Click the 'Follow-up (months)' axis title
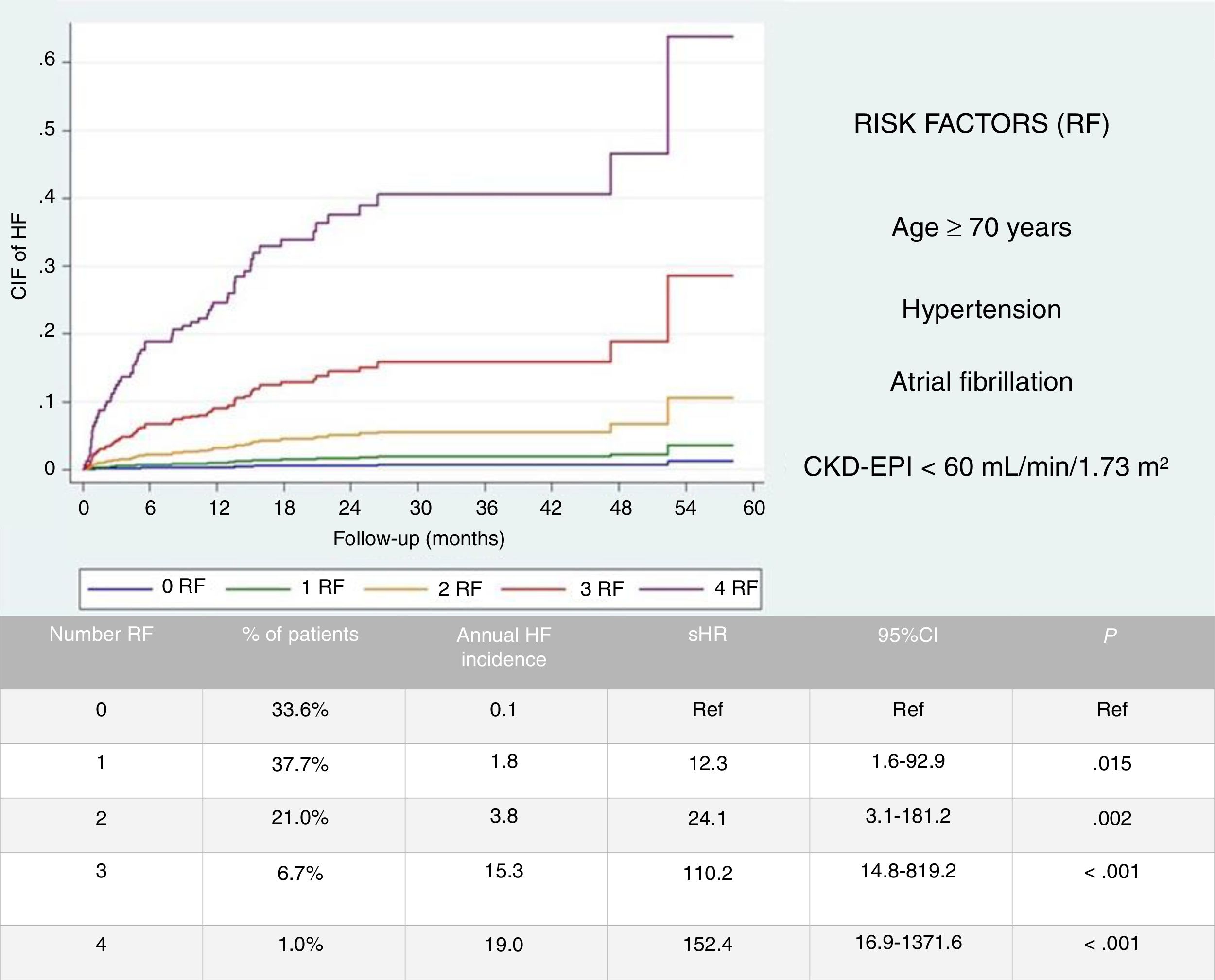The width and height of the screenshot is (1215, 980). click(x=419, y=538)
